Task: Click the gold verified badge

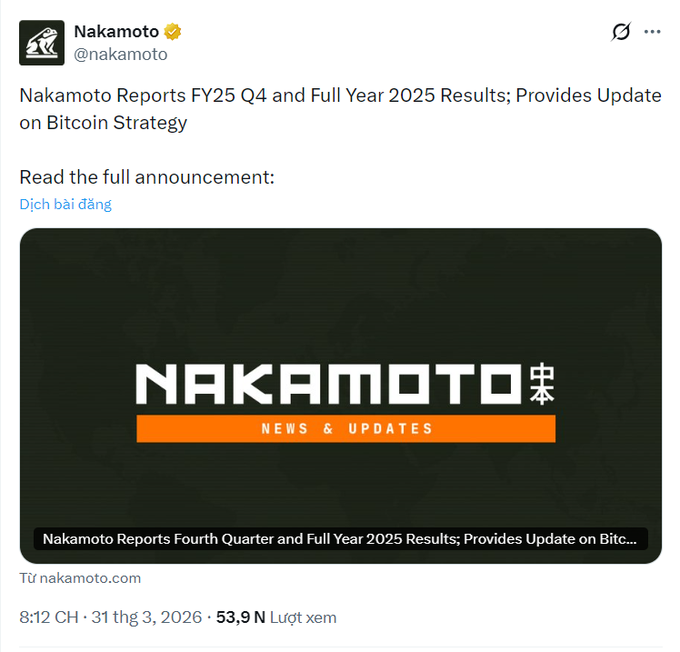Action: pyautogui.click(x=173, y=32)
